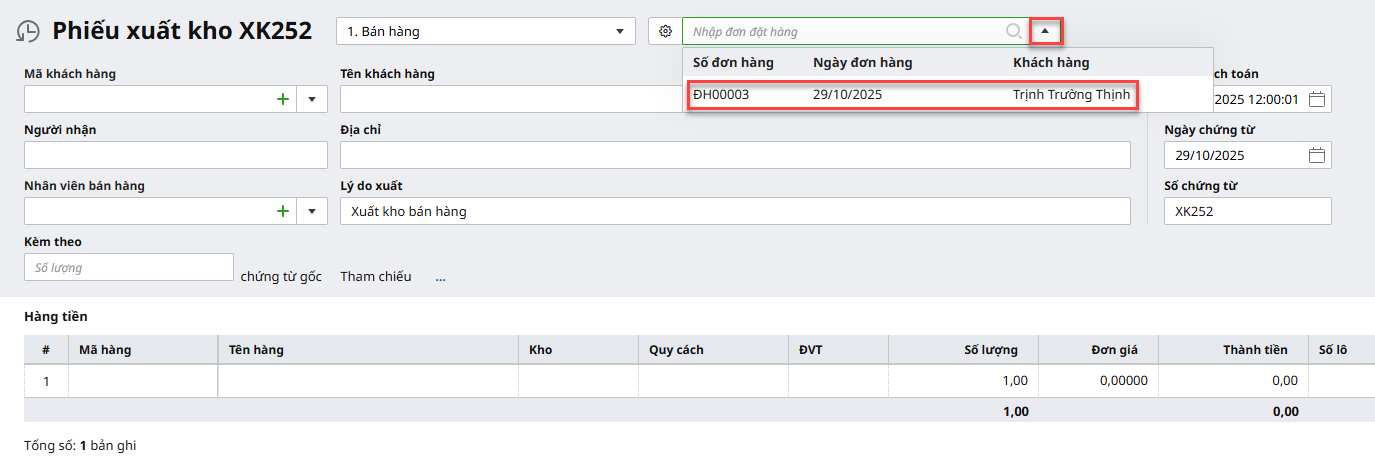Click the Số lượng column header
The image size is (1375, 465).
coord(990,349)
